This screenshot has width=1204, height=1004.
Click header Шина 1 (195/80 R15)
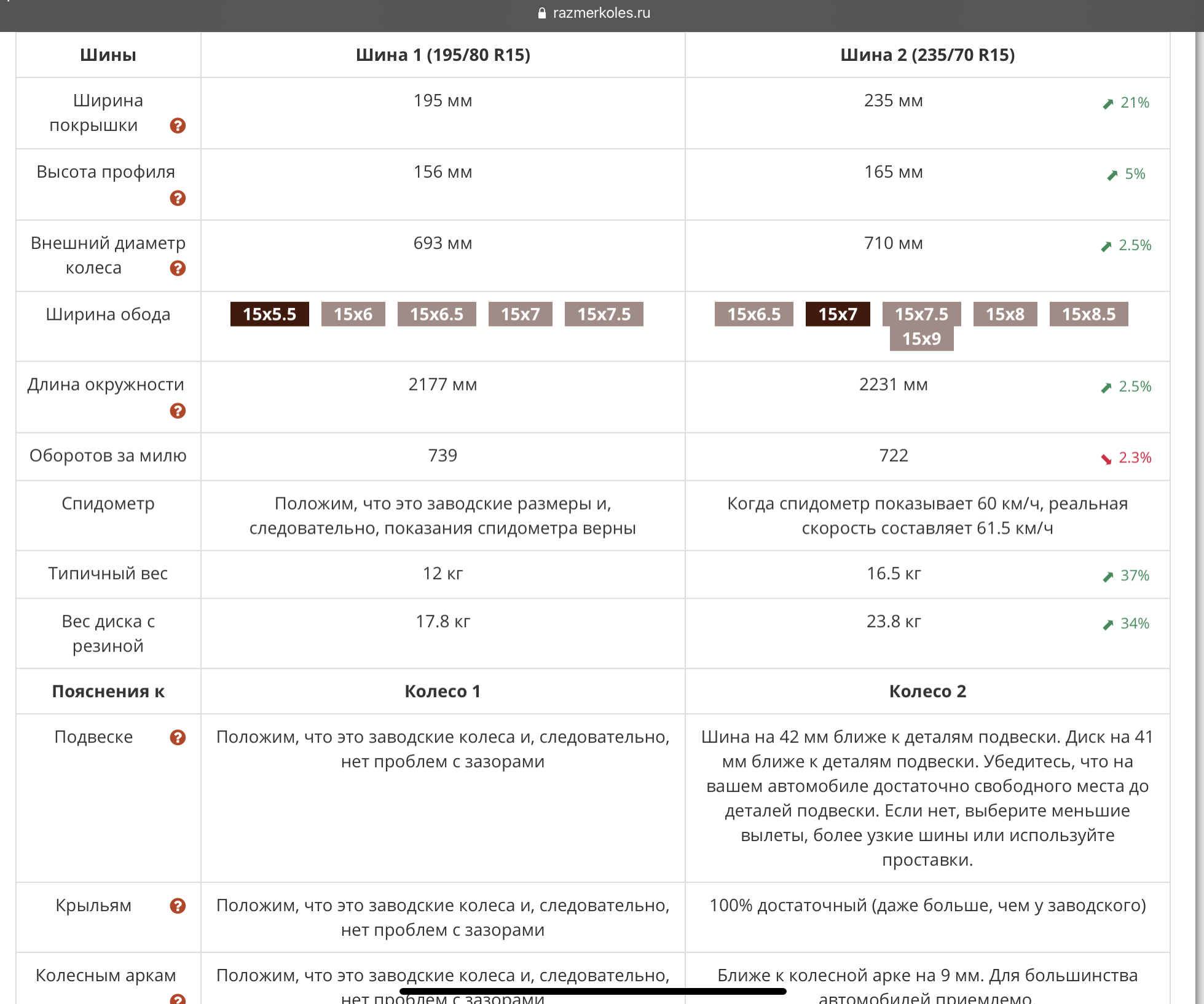tap(443, 55)
